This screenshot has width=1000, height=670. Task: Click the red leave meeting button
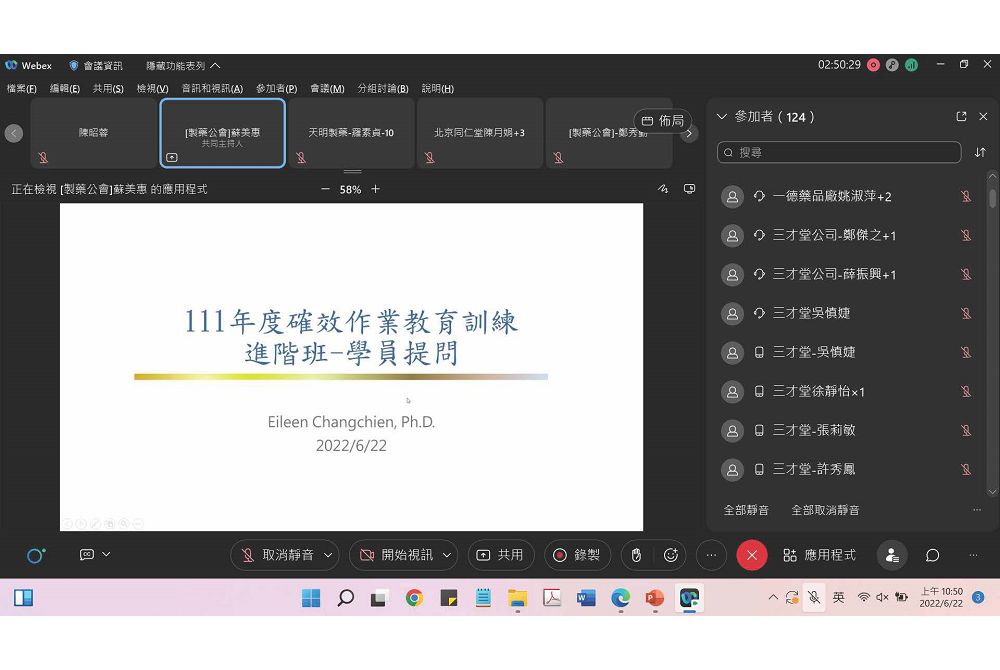point(752,555)
